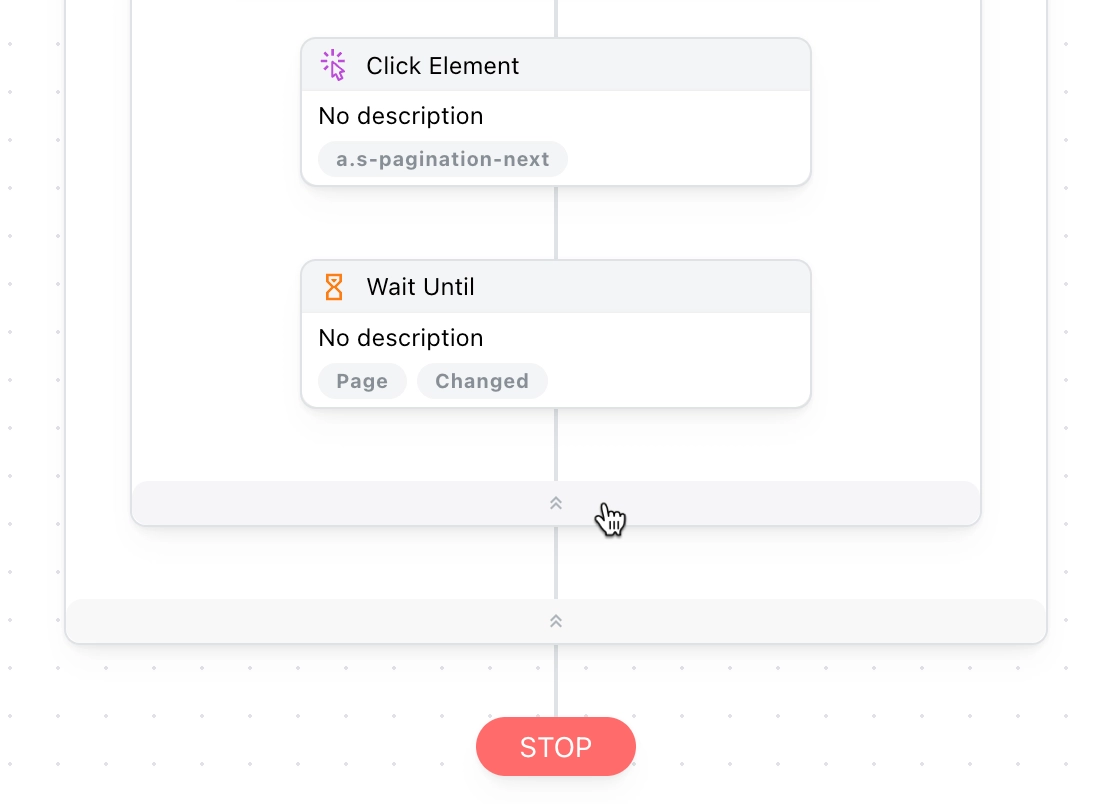The height and width of the screenshot is (804, 1112).
Task: Click connector between inner and outer collapse bars
Action: (x=556, y=563)
